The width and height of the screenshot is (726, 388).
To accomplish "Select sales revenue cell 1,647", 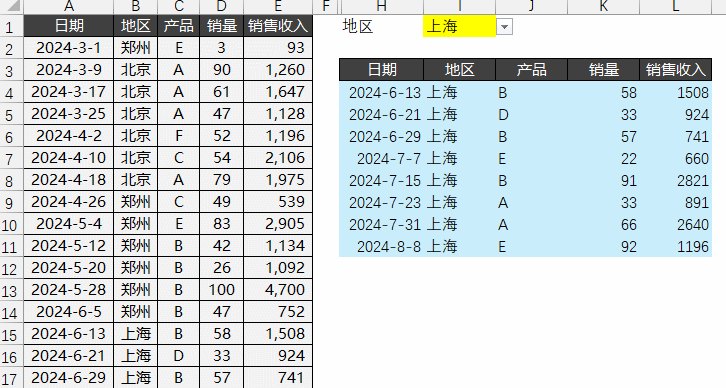I will click(x=278, y=92).
